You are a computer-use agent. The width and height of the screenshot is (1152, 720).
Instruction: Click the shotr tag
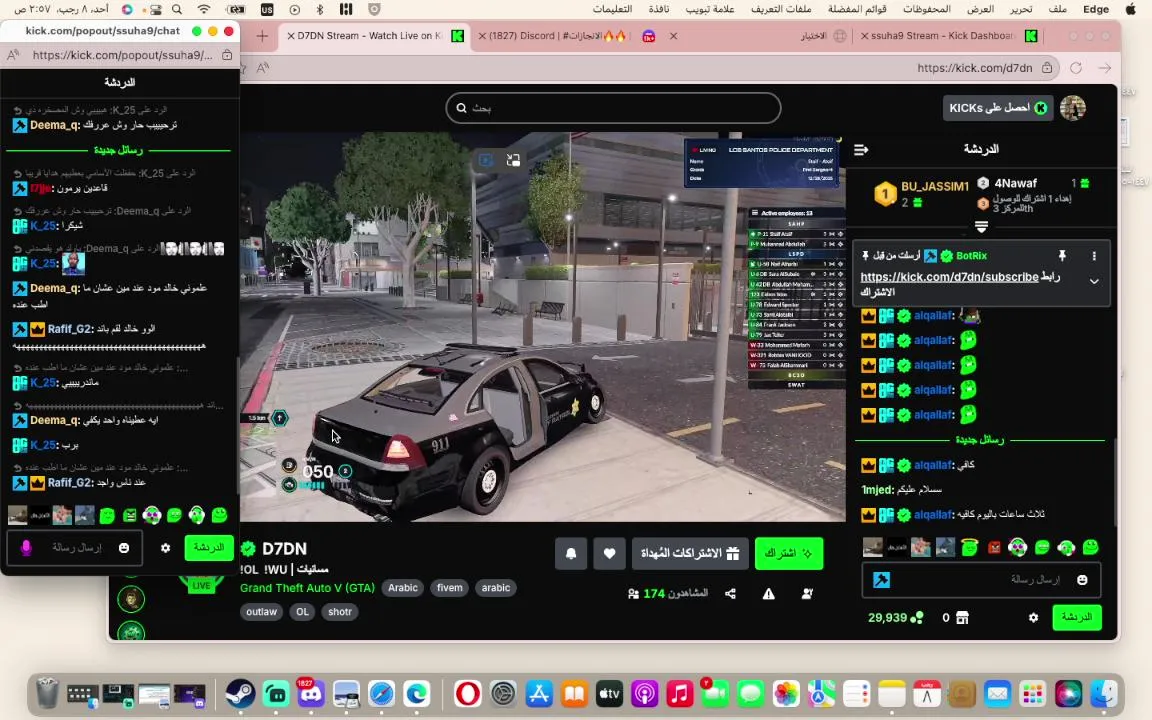[339, 611]
